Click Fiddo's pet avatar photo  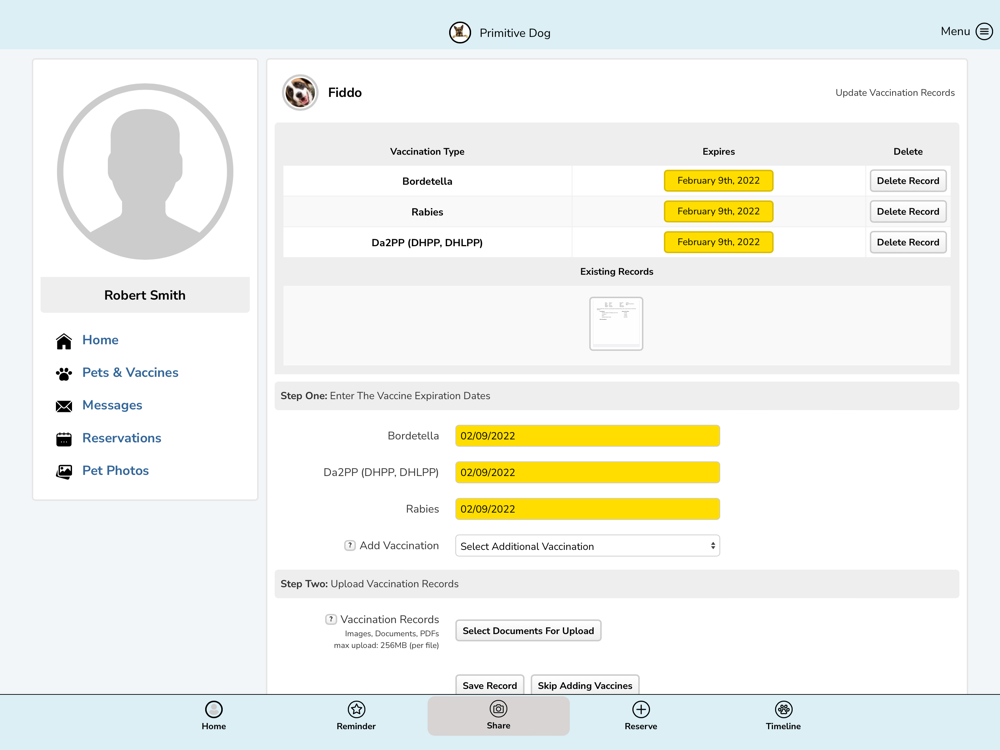coord(300,92)
